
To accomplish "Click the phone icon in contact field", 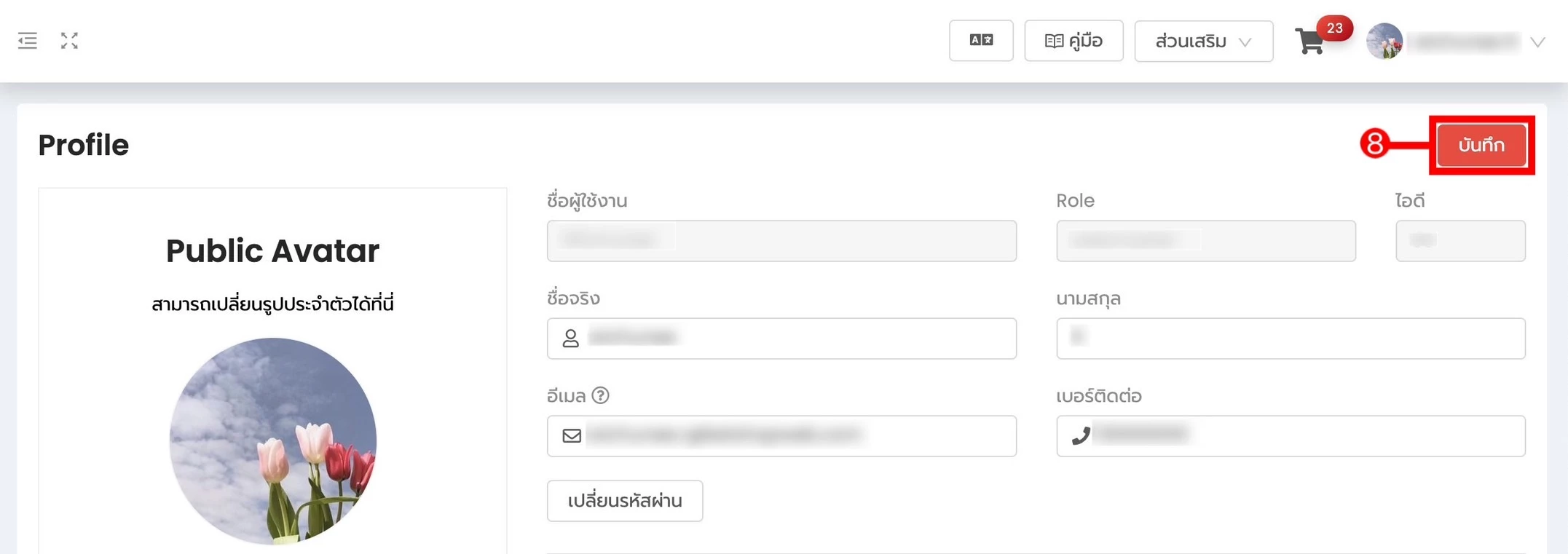I will point(1081,435).
